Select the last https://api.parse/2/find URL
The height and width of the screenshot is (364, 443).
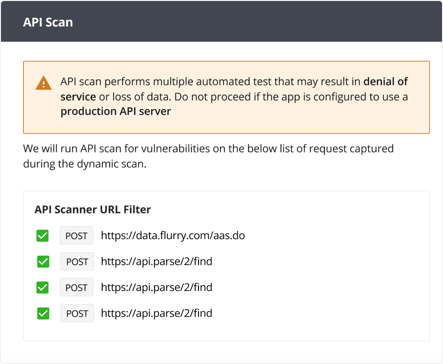tap(157, 313)
